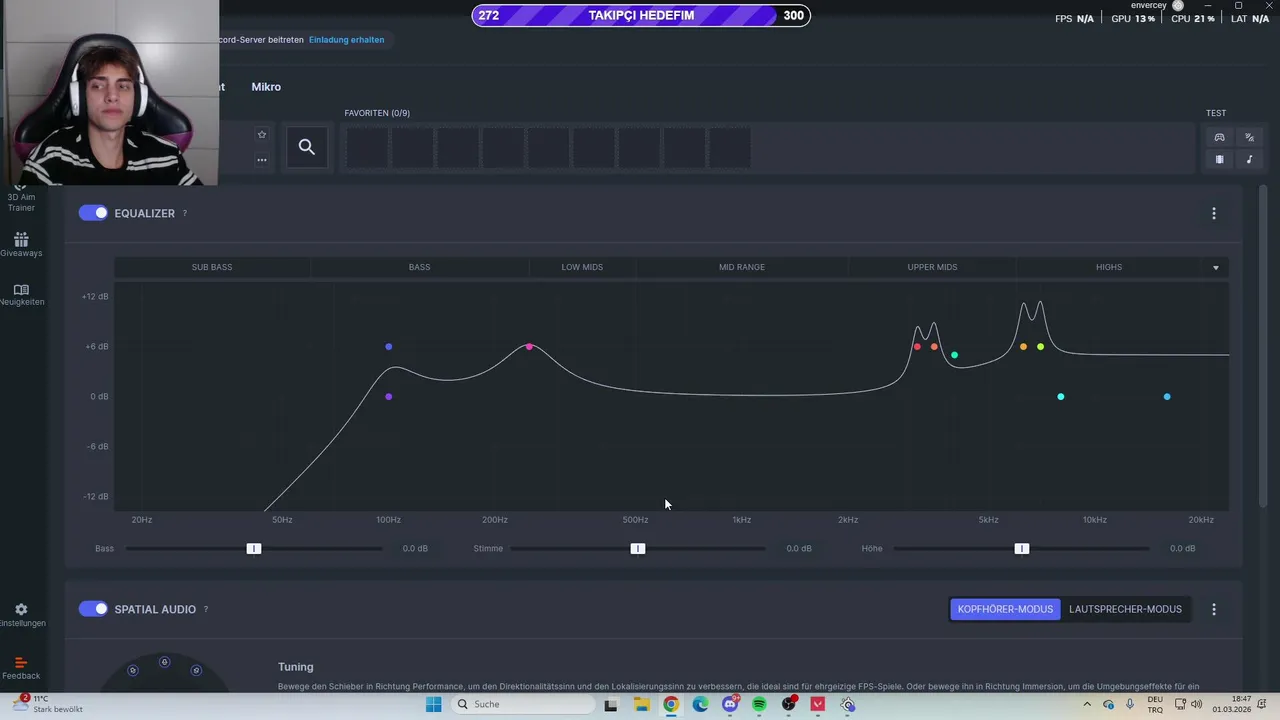Screen dimensions: 1280x720
Task: Open the preset three-dot options
Action: pyautogui.click(x=262, y=160)
